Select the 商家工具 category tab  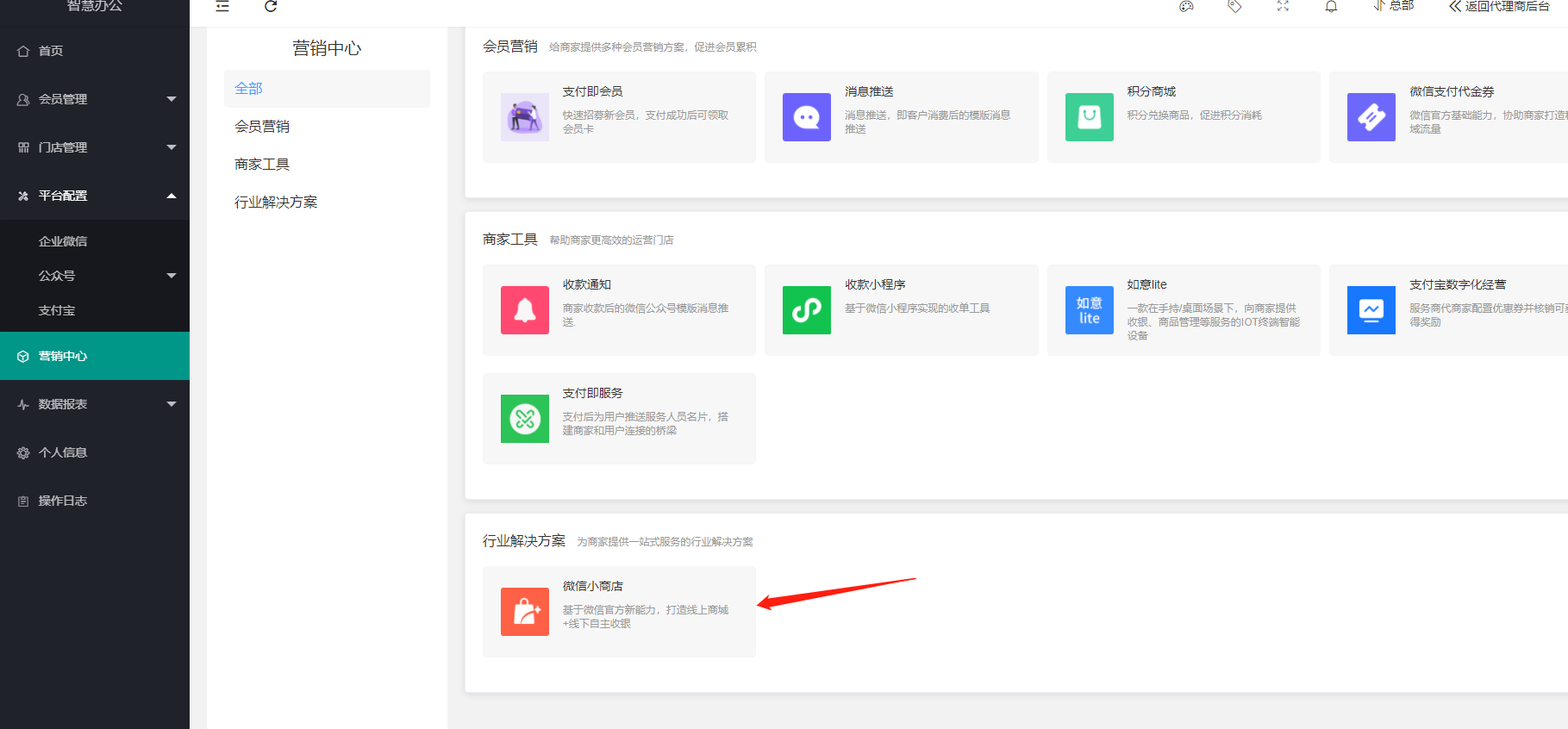(x=327, y=165)
